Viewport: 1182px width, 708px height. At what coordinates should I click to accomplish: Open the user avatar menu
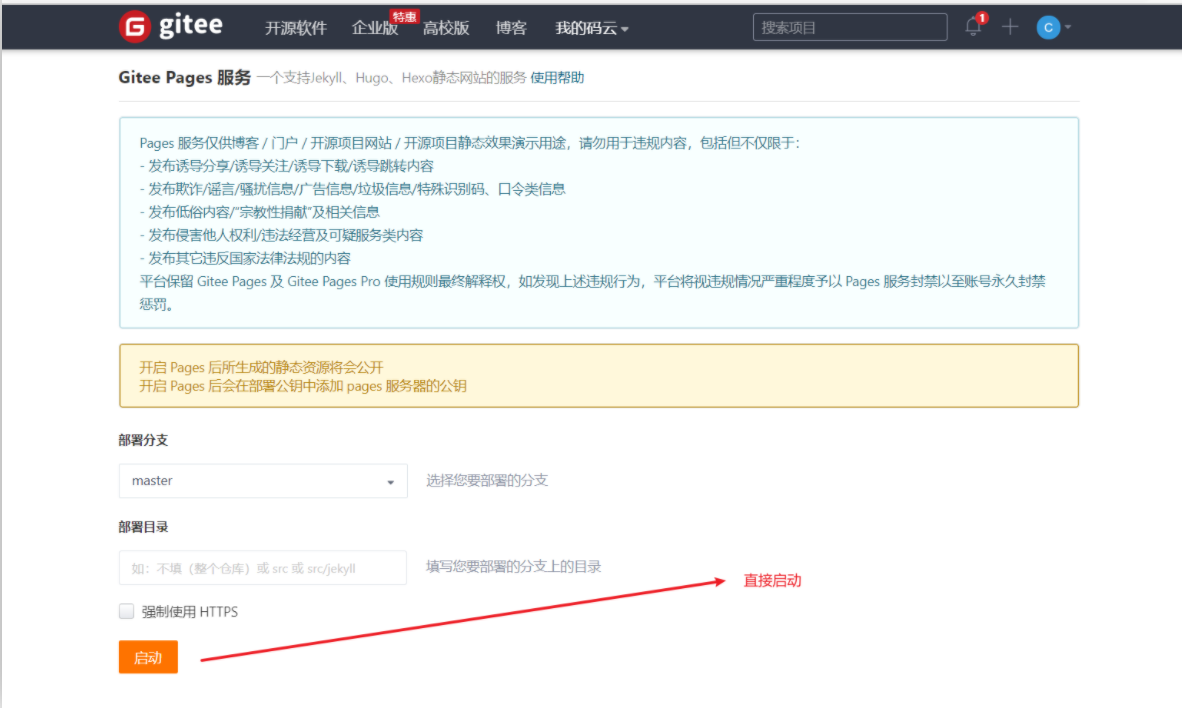pos(1048,27)
